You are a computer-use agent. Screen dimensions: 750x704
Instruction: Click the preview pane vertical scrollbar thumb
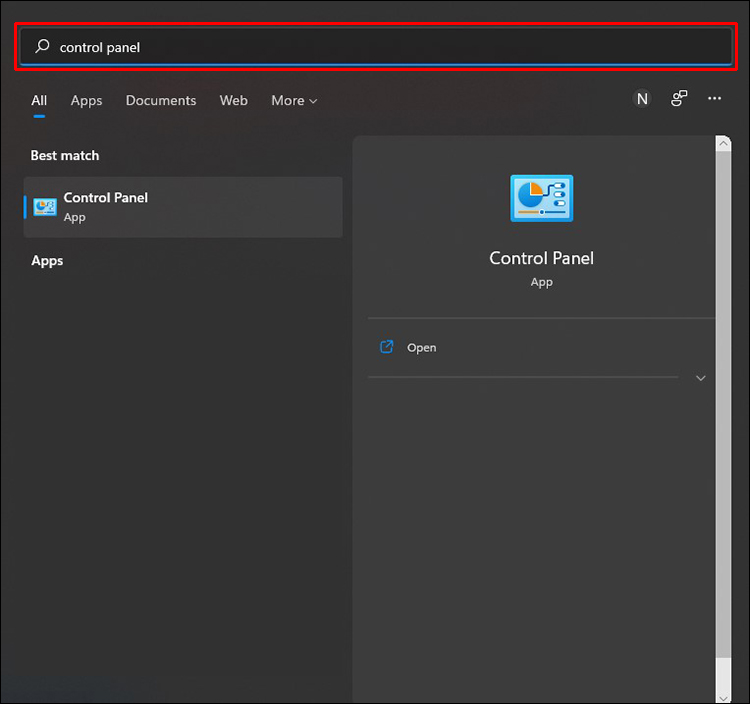point(723,400)
